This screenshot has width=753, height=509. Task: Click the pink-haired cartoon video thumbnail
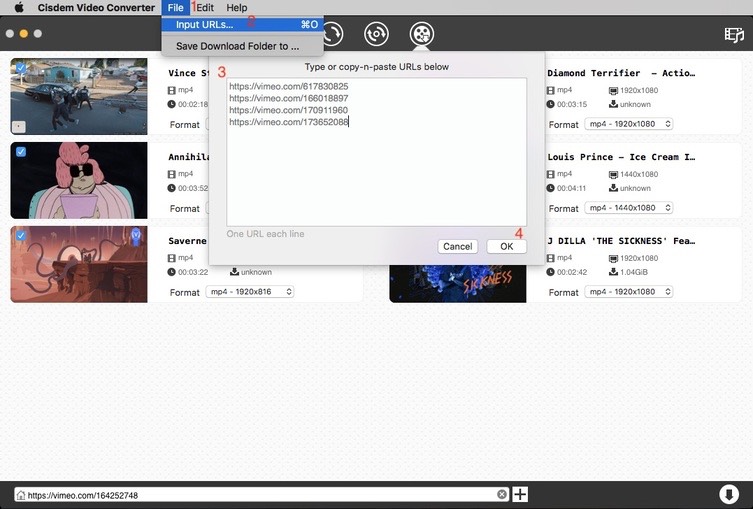coord(79,180)
